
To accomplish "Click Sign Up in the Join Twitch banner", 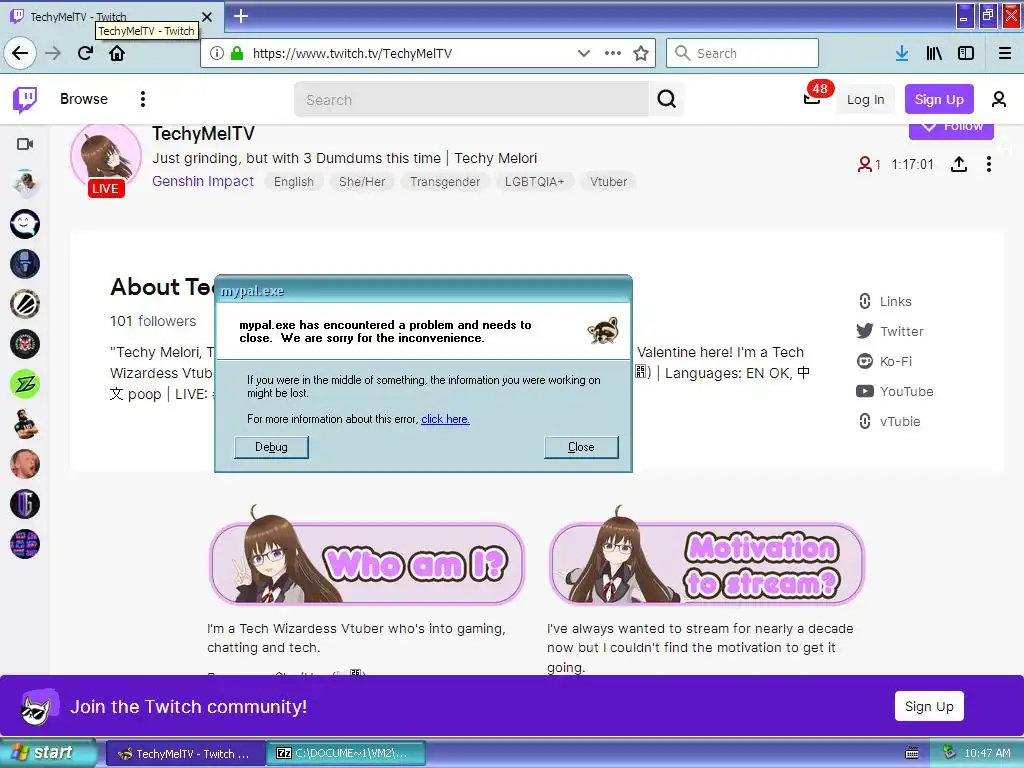I will (x=929, y=706).
